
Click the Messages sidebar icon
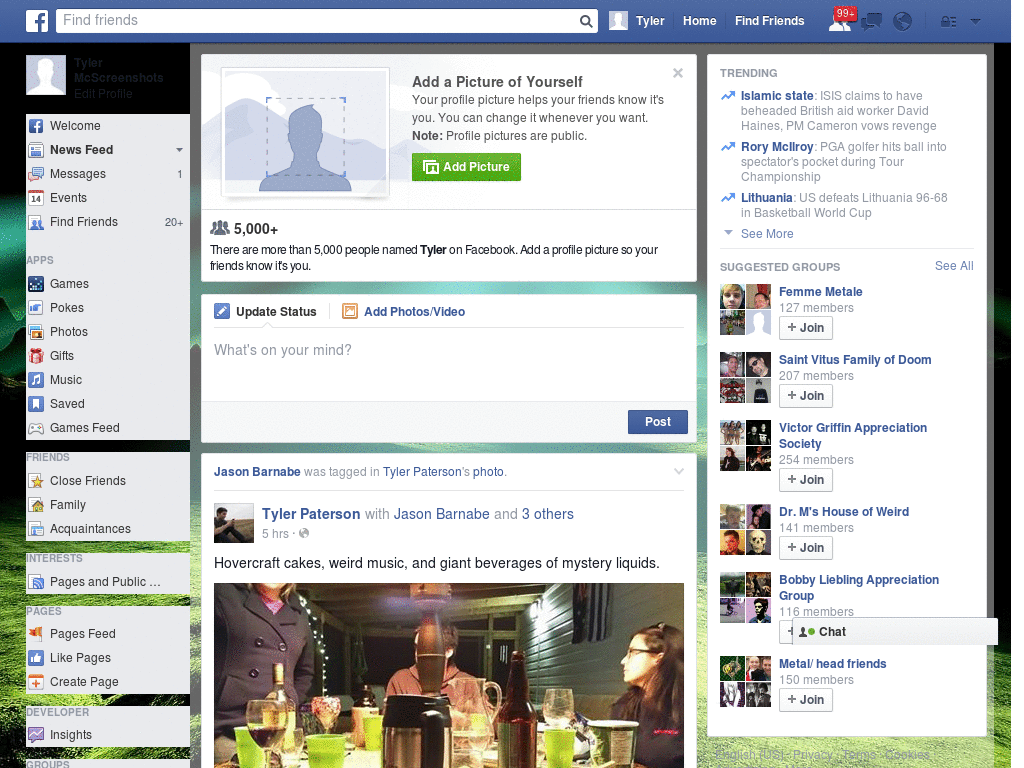36,174
